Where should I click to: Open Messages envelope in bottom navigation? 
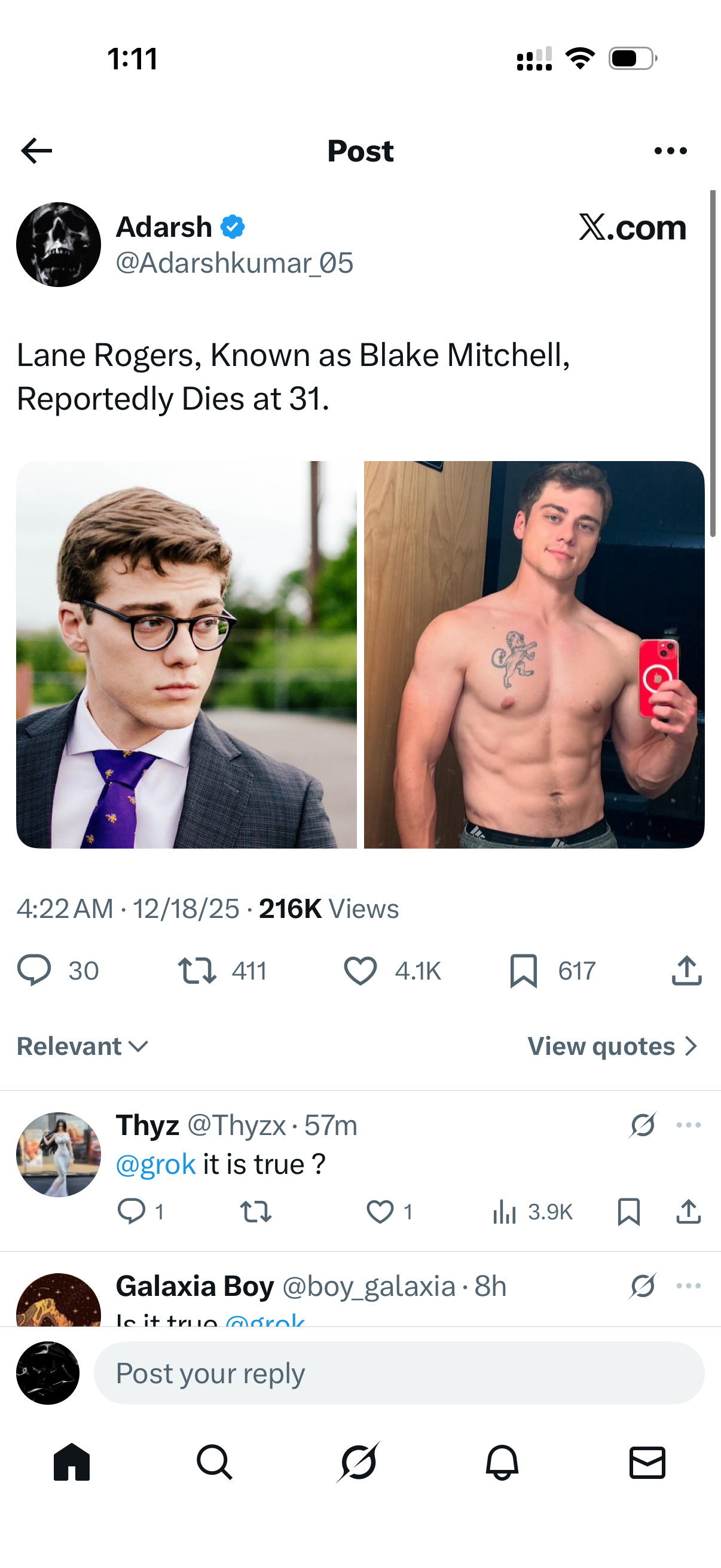647,1462
